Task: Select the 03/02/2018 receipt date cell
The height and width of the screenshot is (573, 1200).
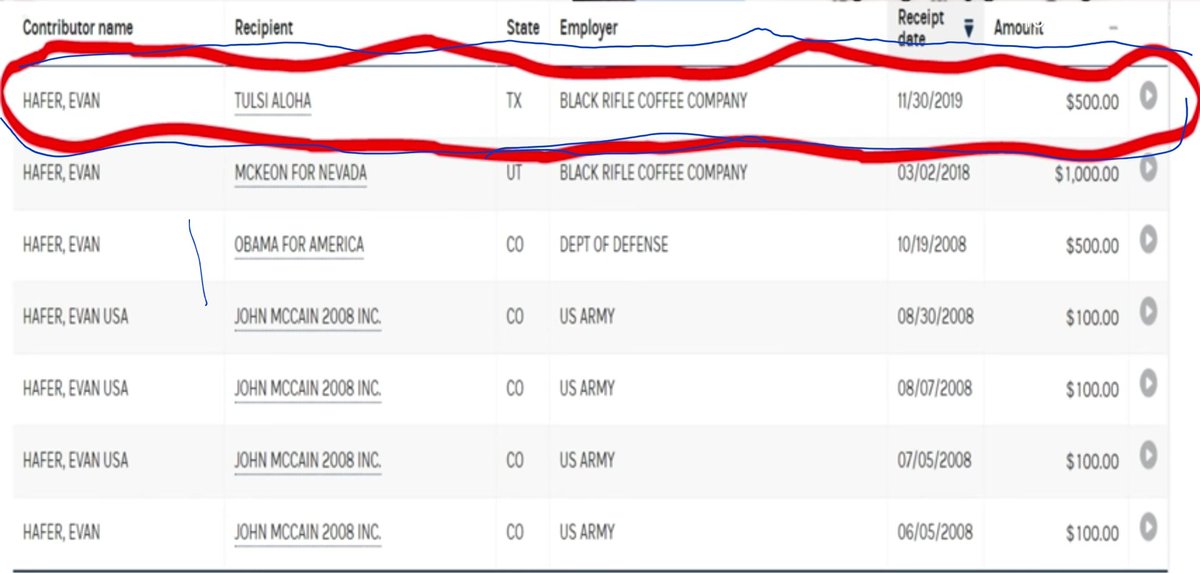Action: coord(932,173)
